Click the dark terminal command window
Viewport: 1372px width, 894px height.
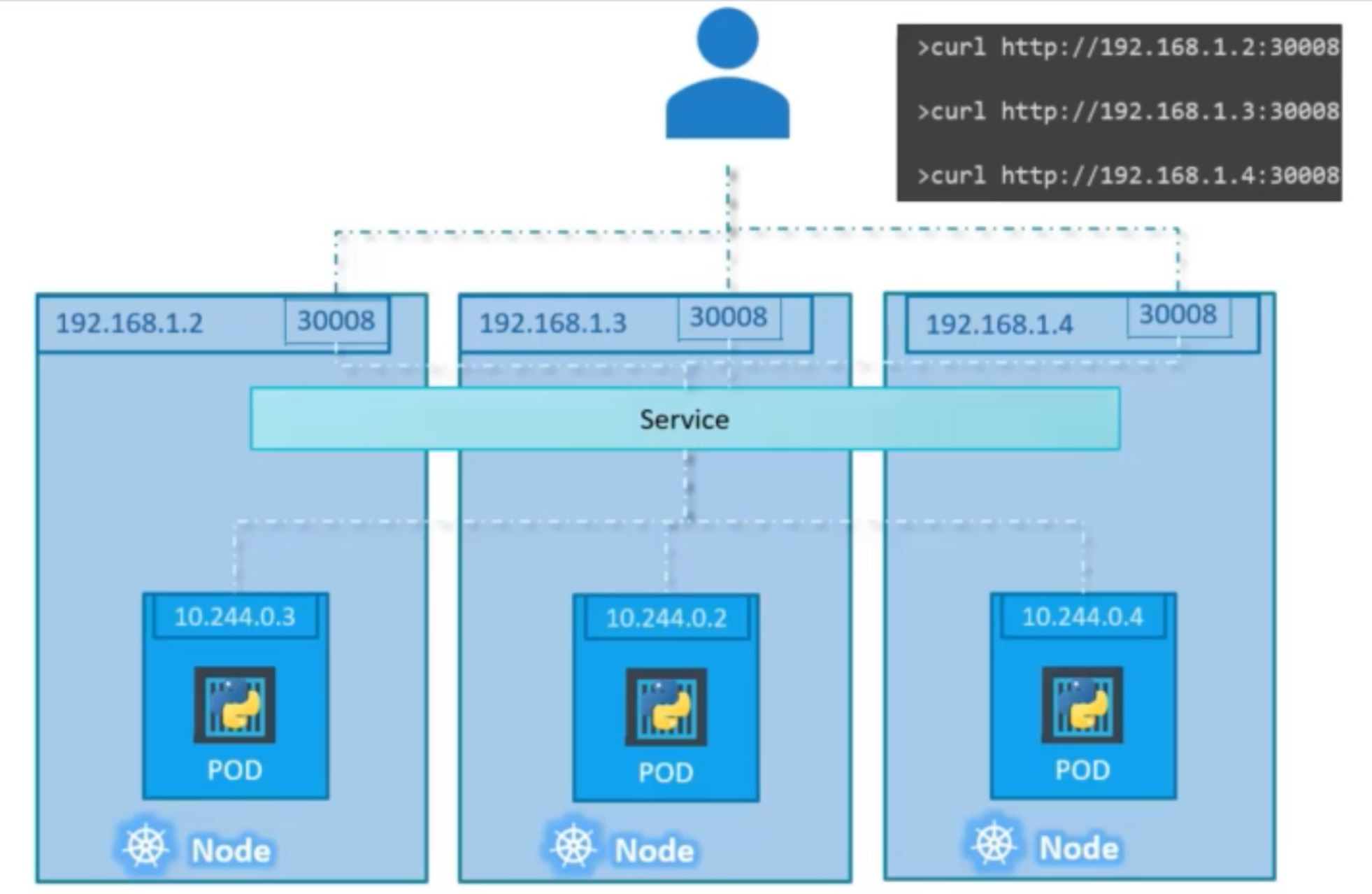[1119, 112]
